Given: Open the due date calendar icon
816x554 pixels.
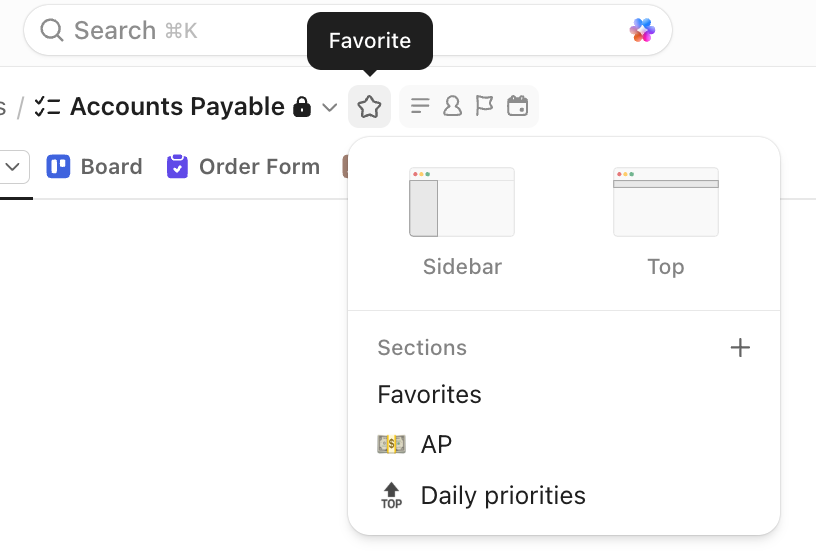Looking at the screenshot, I should point(517,106).
